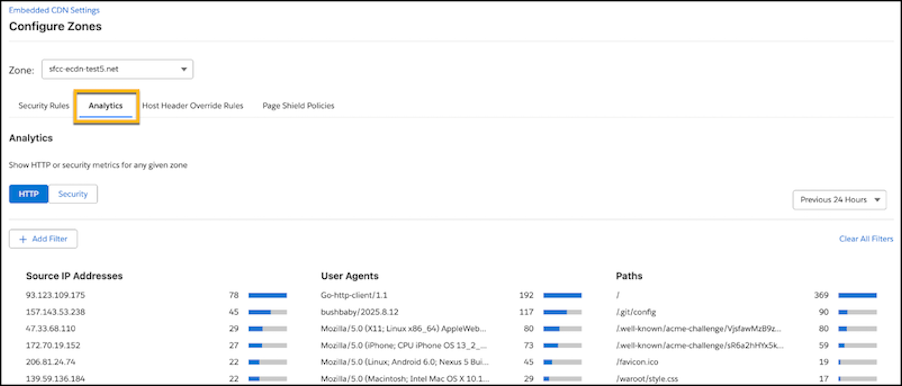The image size is (902, 386).
Task: Select the Mozilla Macintosh Intel Mac user agent
Action: pos(404,379)
